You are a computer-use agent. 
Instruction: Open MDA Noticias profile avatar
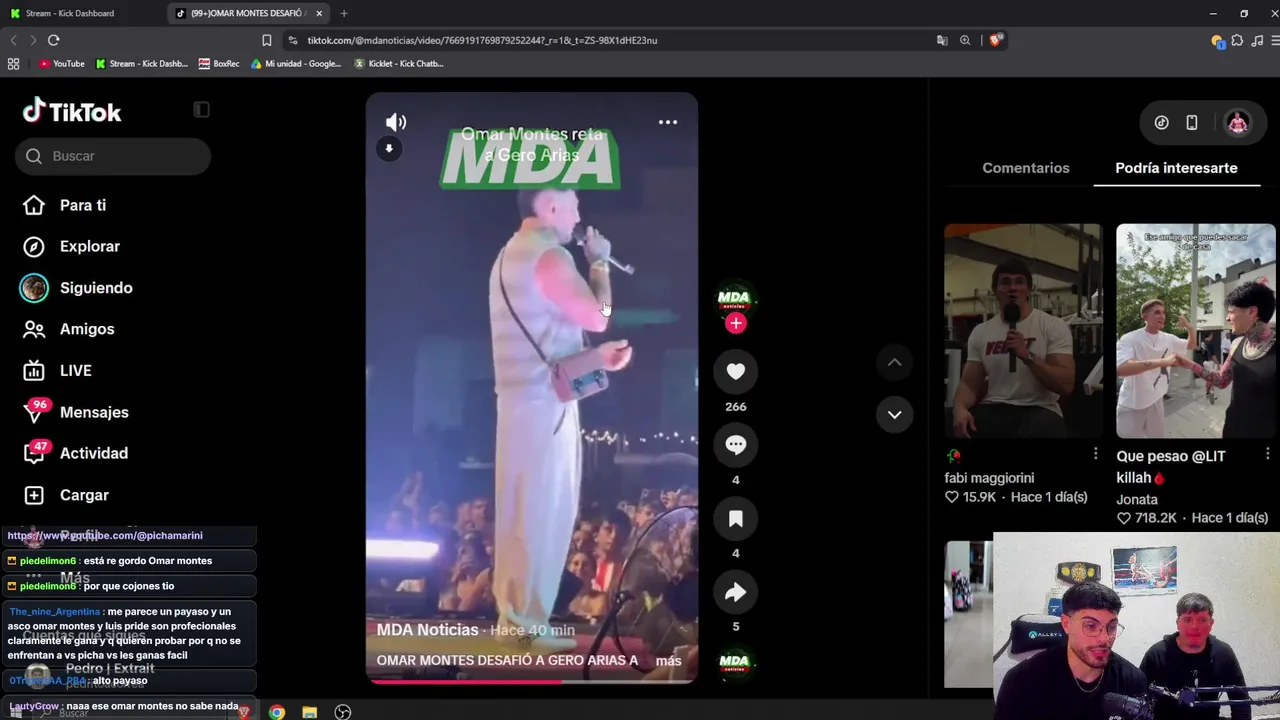[x=735, y=297]
